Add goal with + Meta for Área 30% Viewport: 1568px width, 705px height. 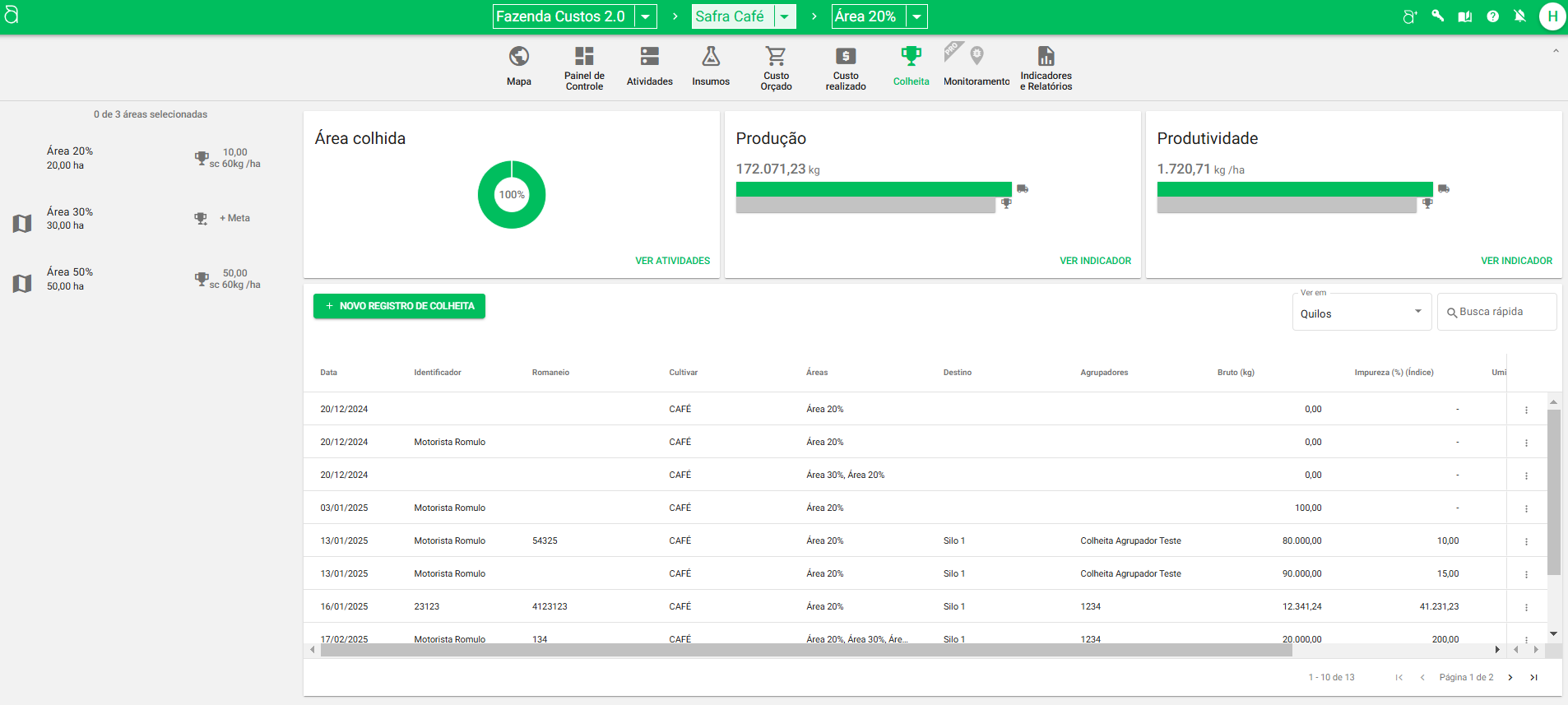[234, 218]
